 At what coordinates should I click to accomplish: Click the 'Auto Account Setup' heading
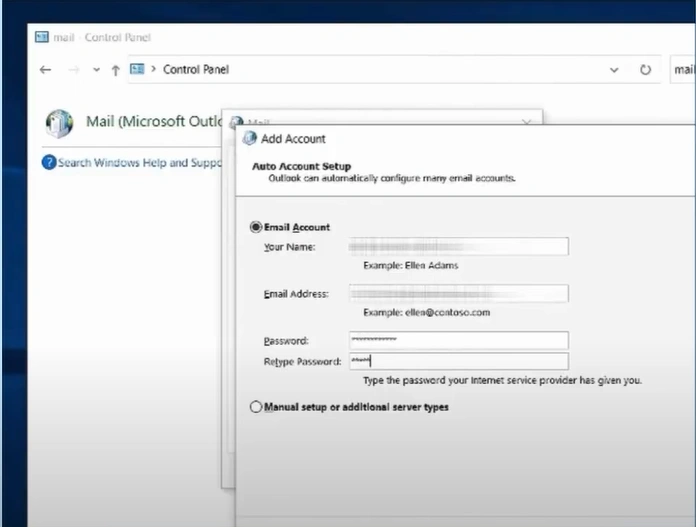(301, 166)
